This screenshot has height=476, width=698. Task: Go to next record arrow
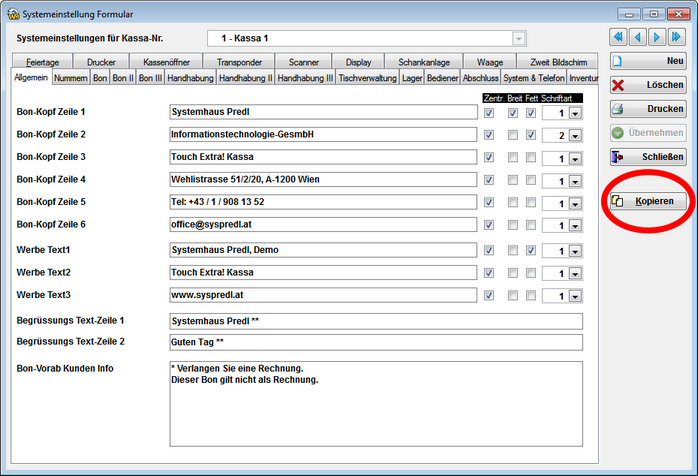click(x=657, y=37)
